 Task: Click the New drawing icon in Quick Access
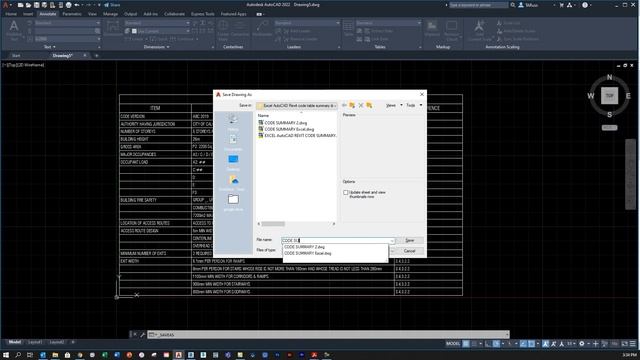[x=20, y=5]
